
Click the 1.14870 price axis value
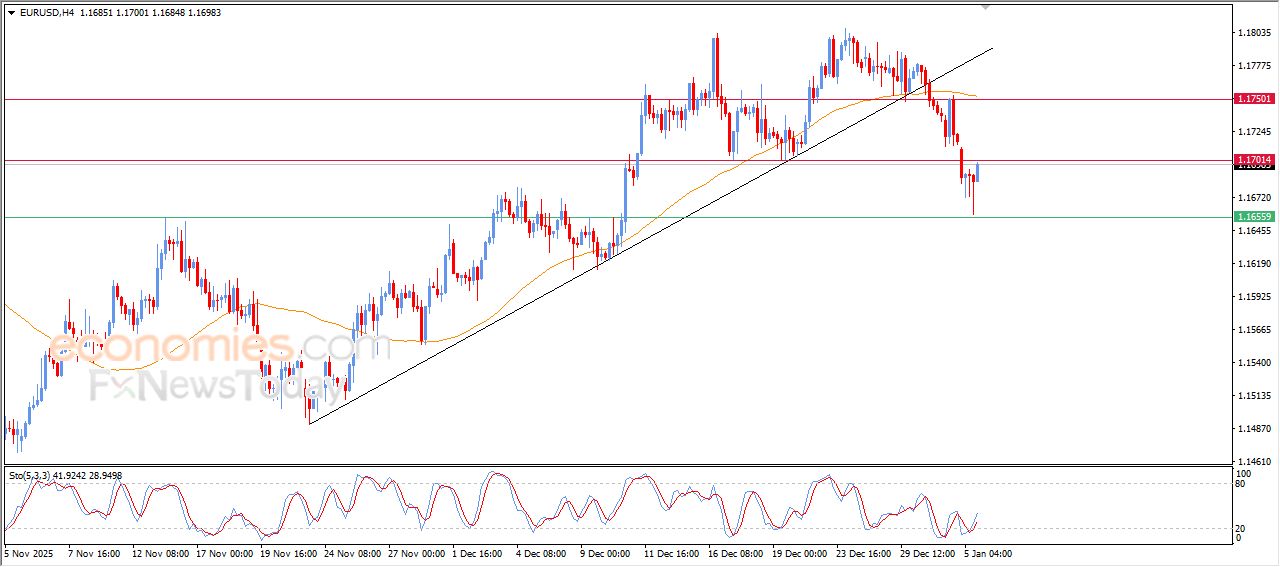1255,429
